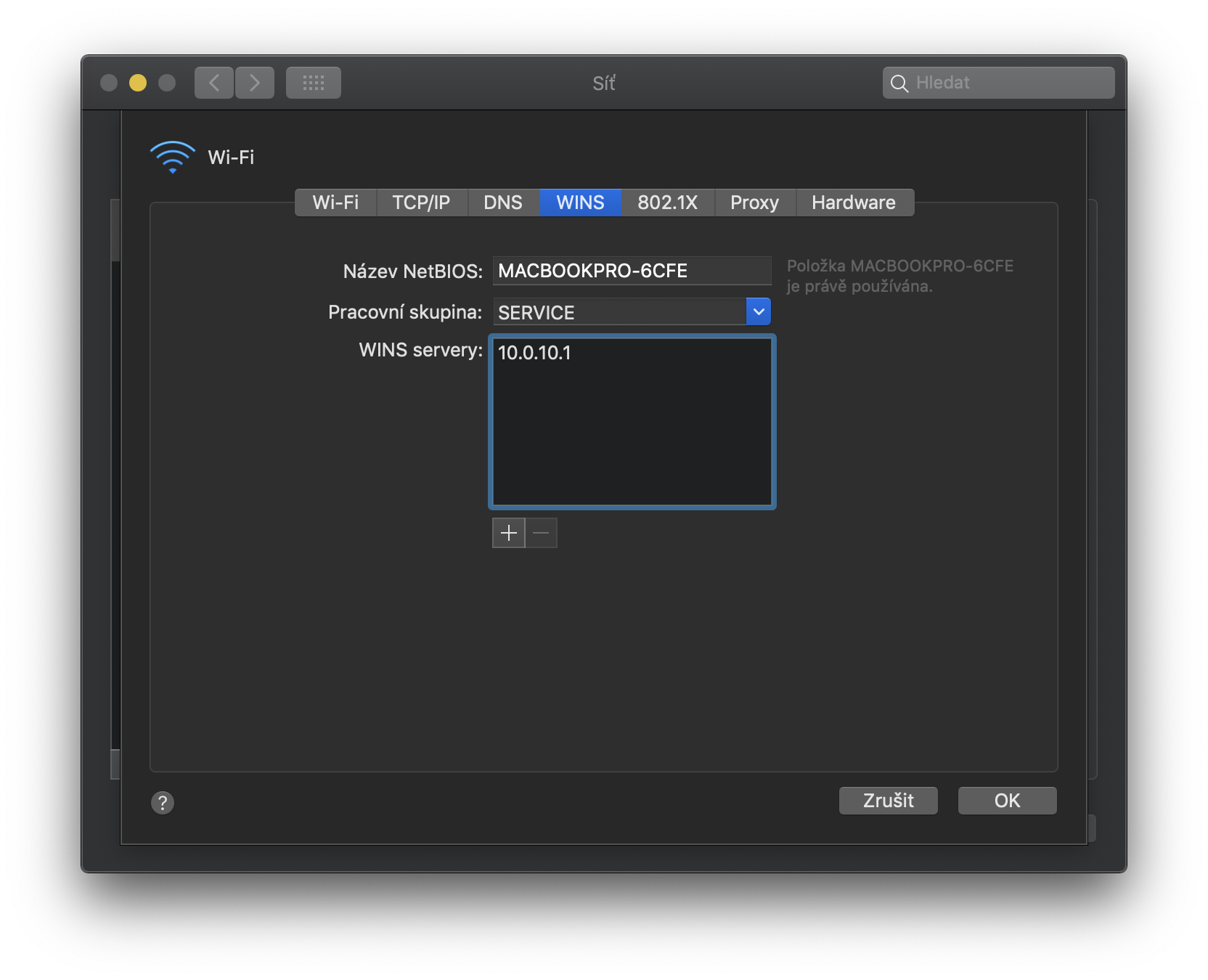This screenshot has height=980, width=1208.
Task: Add a WINS server with plus button
Action: 508,533
